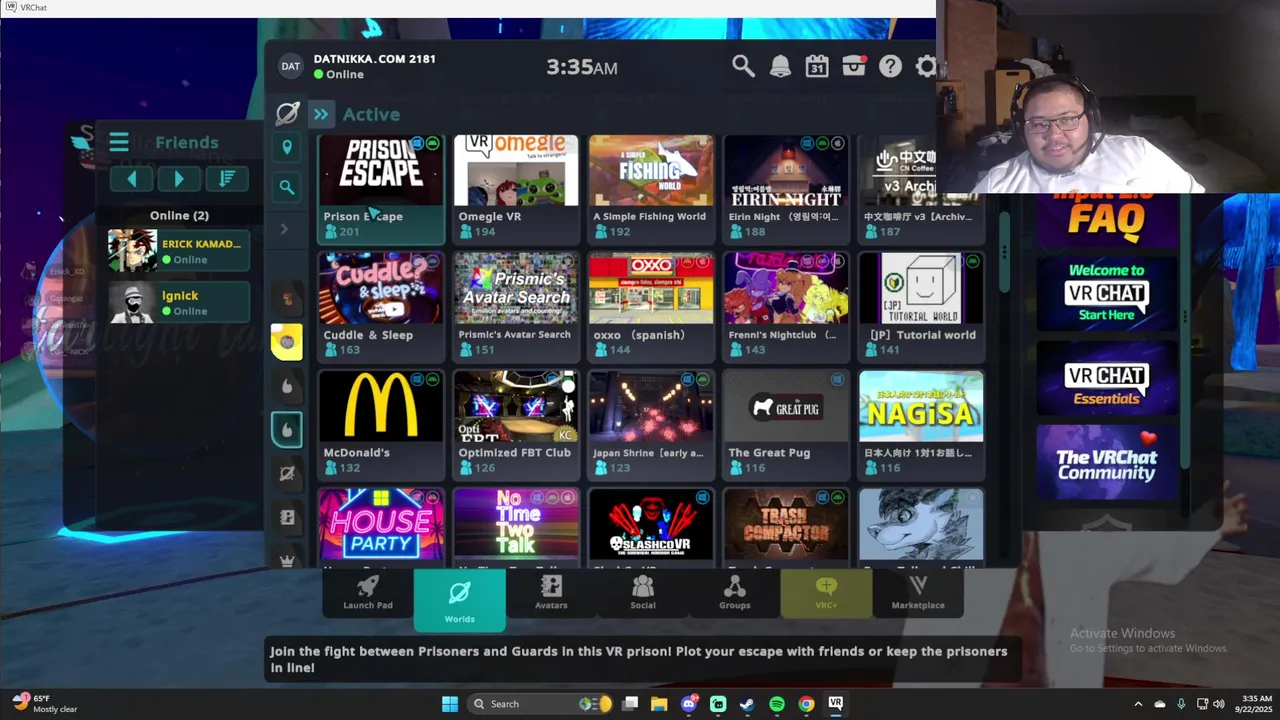1280x720 pixels.
Task: Select the Cuddle & Sleep world card
Action: coord(381,306)
